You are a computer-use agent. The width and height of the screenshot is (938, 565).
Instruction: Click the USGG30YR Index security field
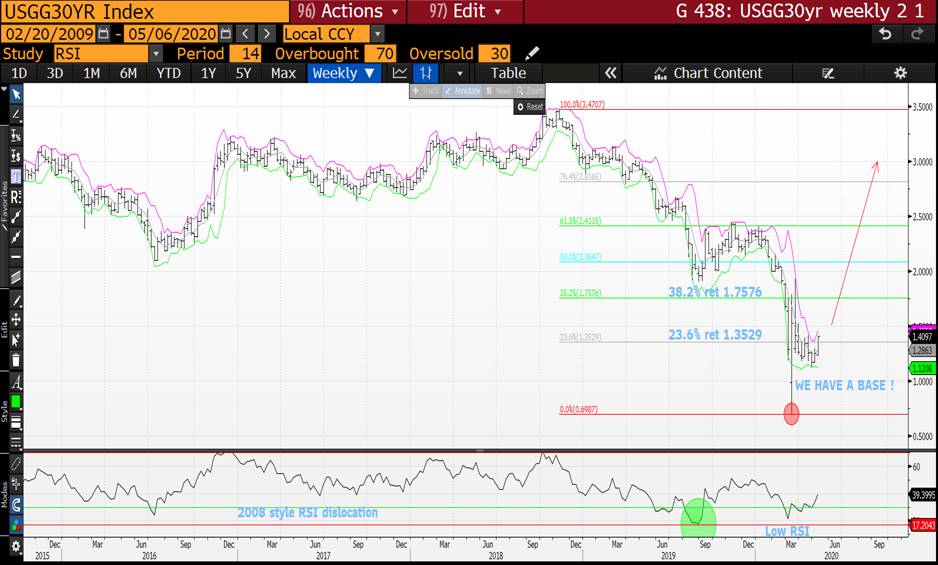pyautogui.click(x=145, y=11)
